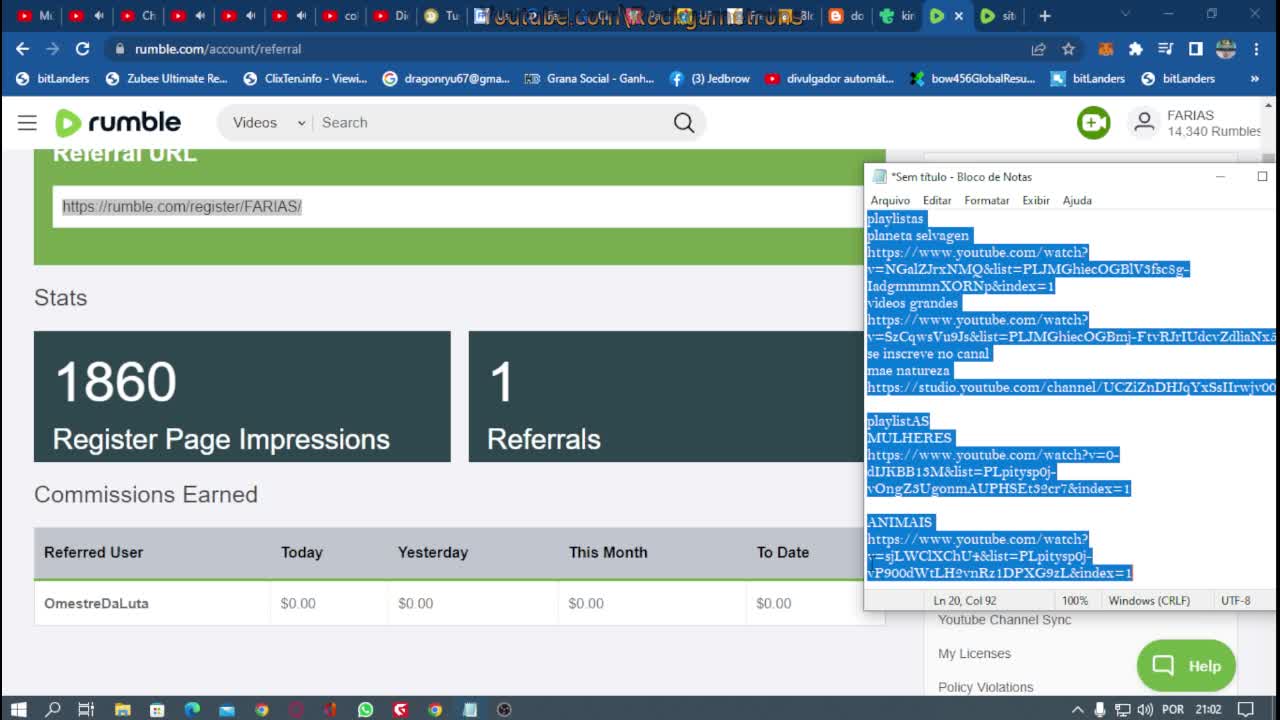Open the Formatar menu in Bloco de Notas
The height and width of the screenshot is (720, 1280).
coord(987,200)
